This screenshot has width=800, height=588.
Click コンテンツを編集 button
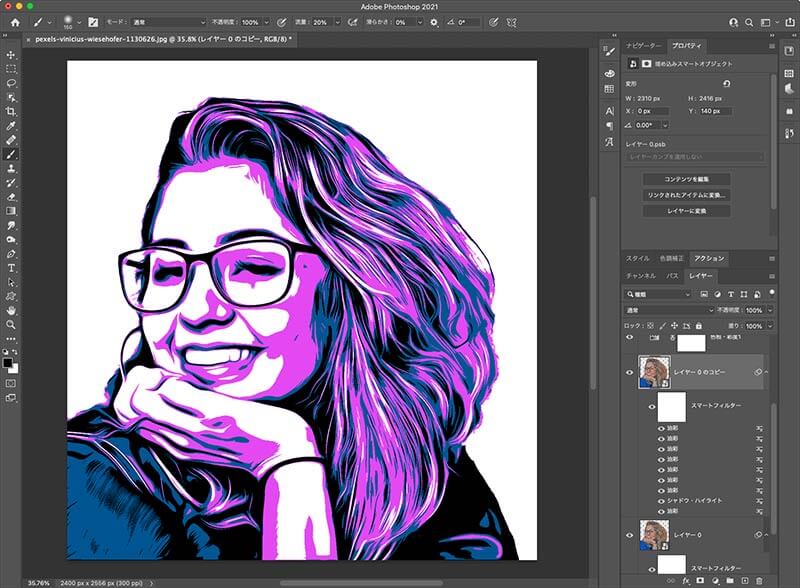[686, 179]
